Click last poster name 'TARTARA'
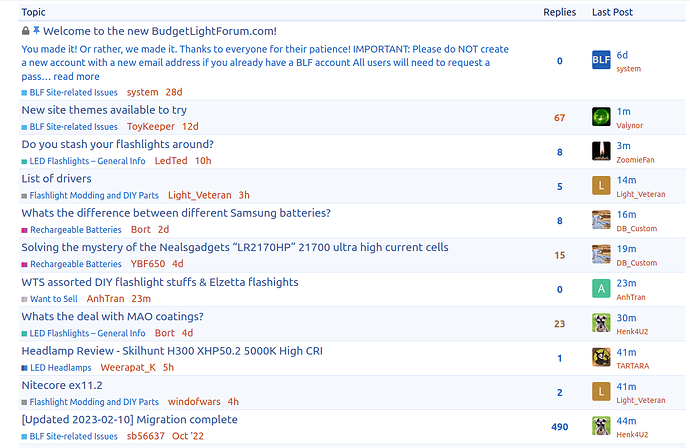 click(x=632, y=366)
